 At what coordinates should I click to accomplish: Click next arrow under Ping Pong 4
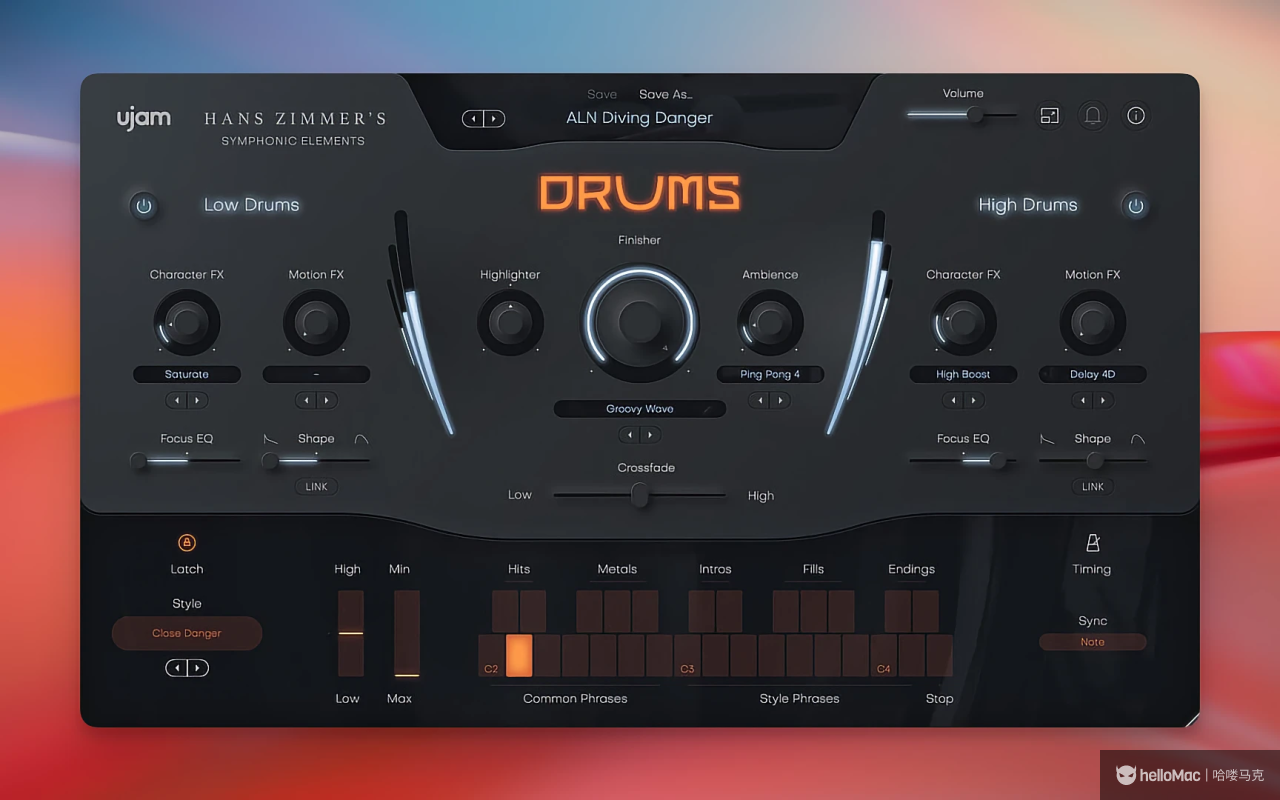coord(781,400)
